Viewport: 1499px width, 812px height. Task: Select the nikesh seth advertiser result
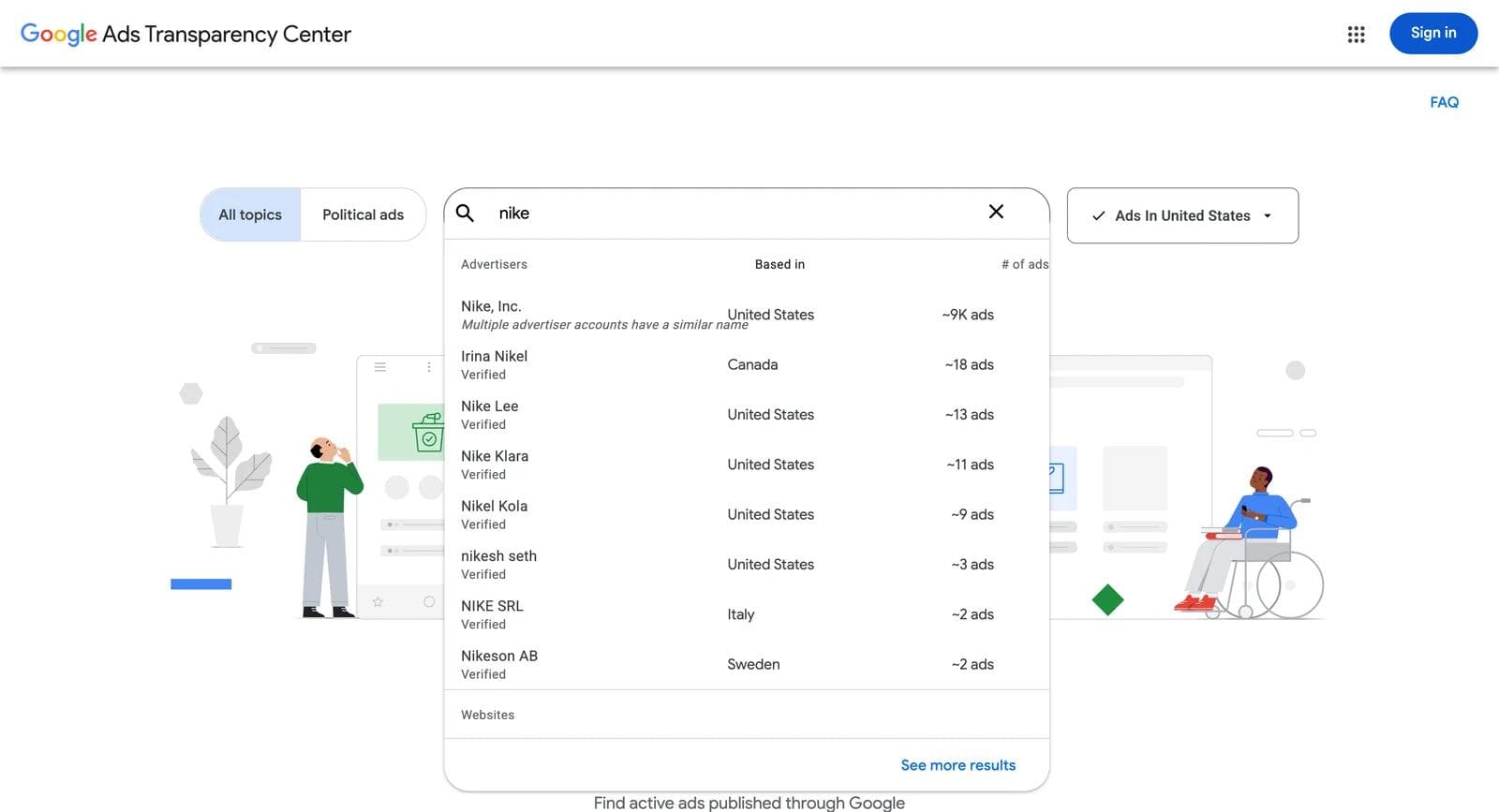click(747, 565)
